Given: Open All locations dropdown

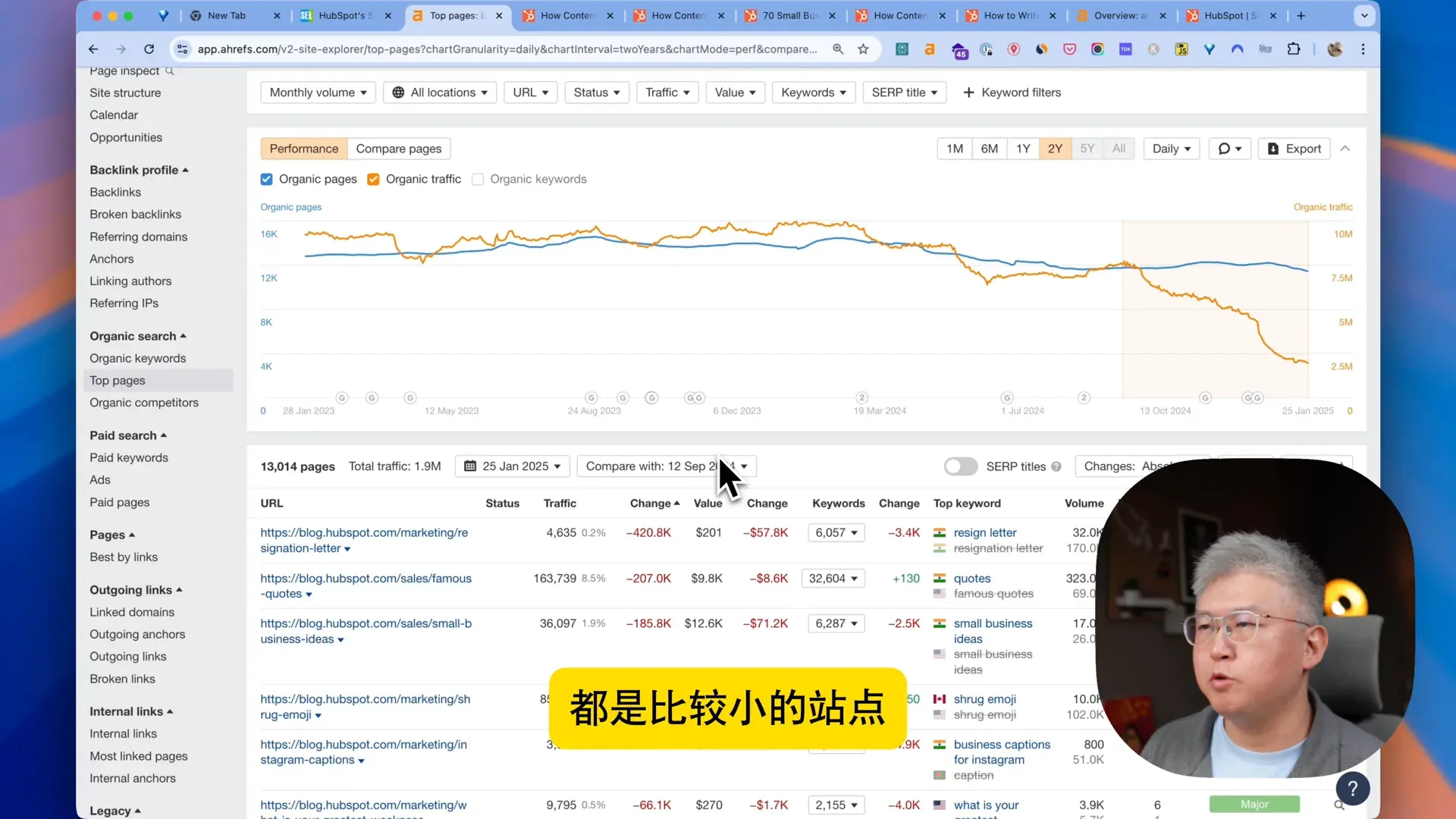Looking at the screenshot, I should tap(440, 93).
